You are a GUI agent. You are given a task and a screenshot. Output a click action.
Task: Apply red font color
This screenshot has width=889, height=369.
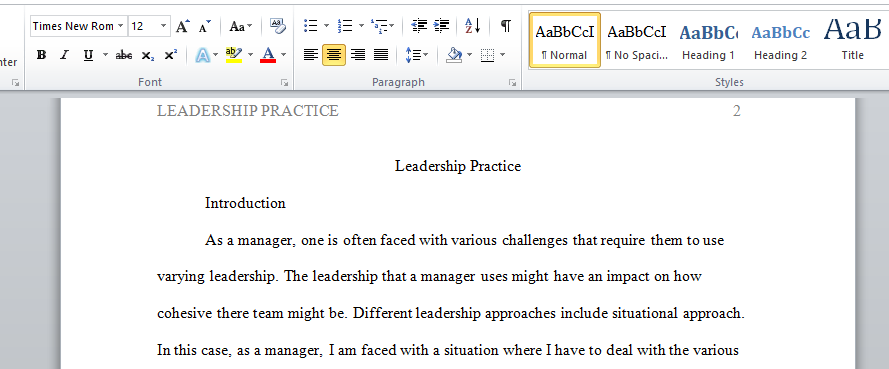click(x=268, y=55)
